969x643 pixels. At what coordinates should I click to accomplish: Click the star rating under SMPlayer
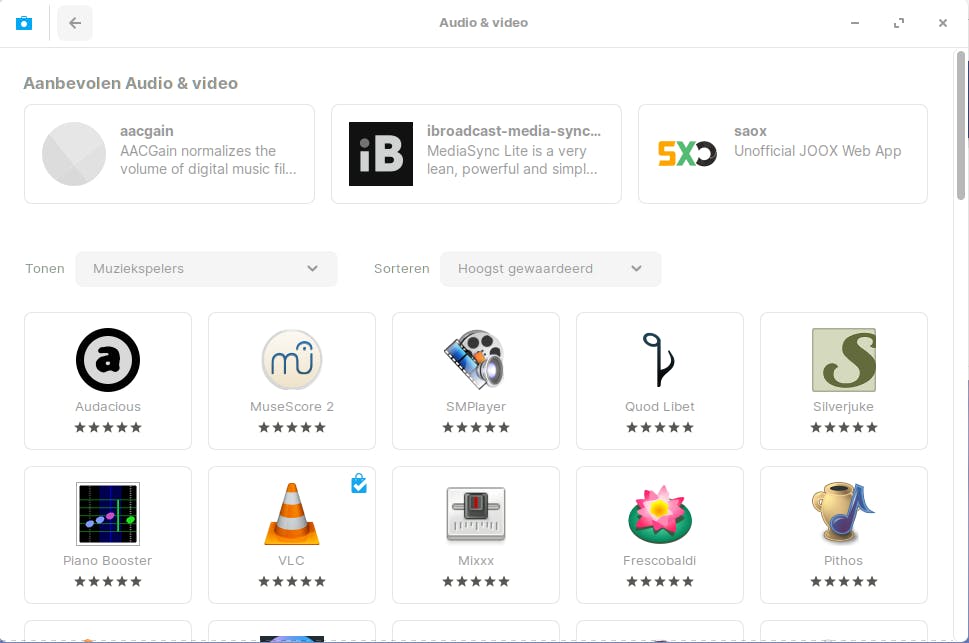click(476, 427)
